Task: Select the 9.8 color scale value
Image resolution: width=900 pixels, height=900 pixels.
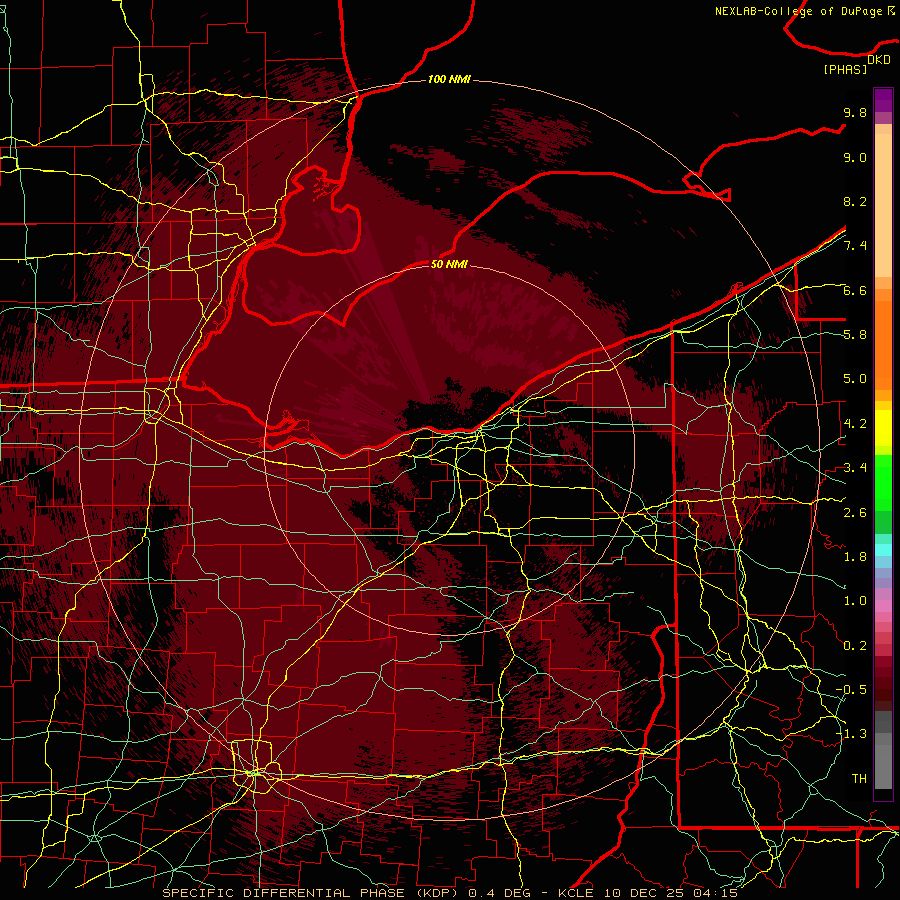Action: [x=855, y=113]
